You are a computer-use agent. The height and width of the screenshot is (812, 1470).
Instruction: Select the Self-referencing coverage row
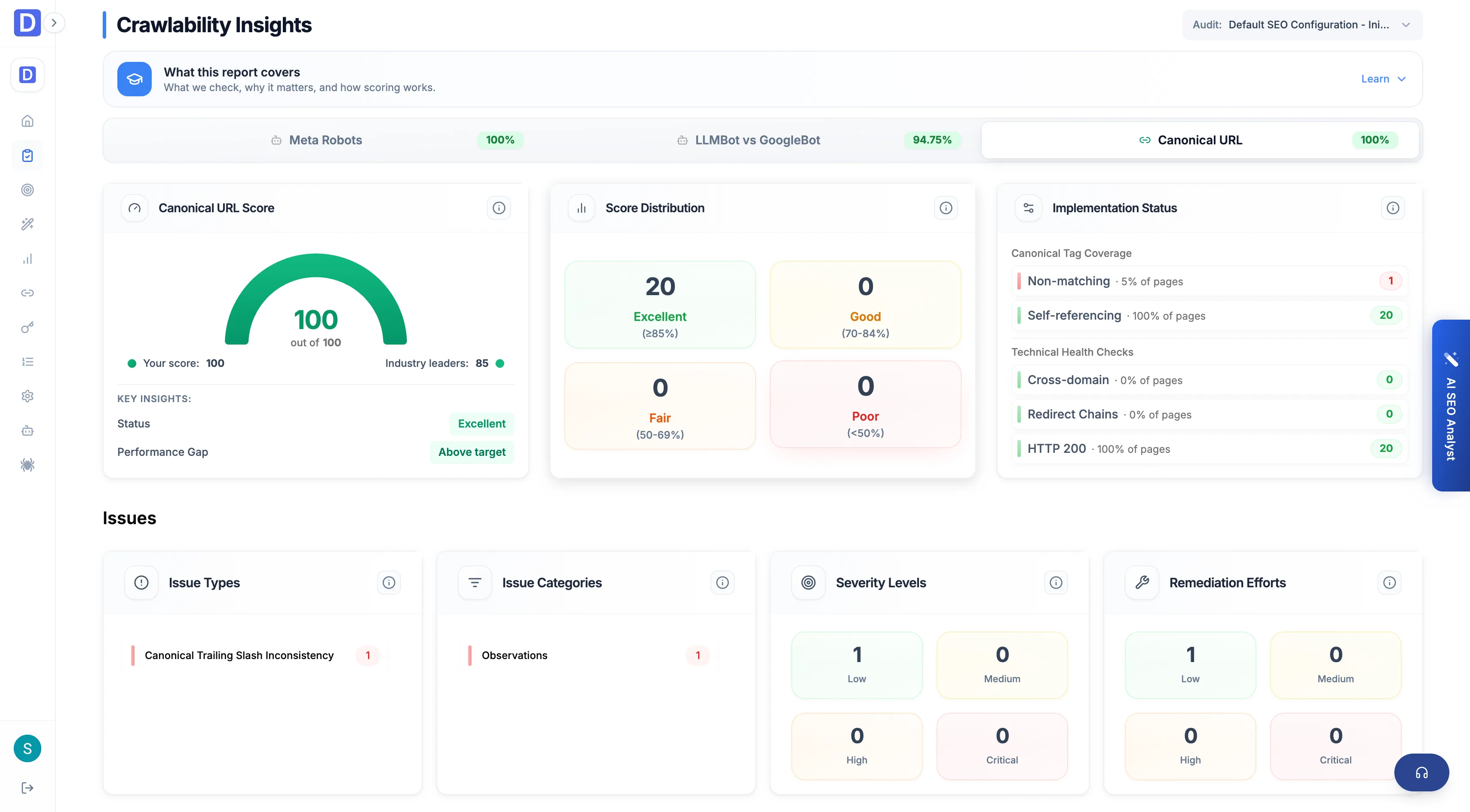(x=1209, y=315)
